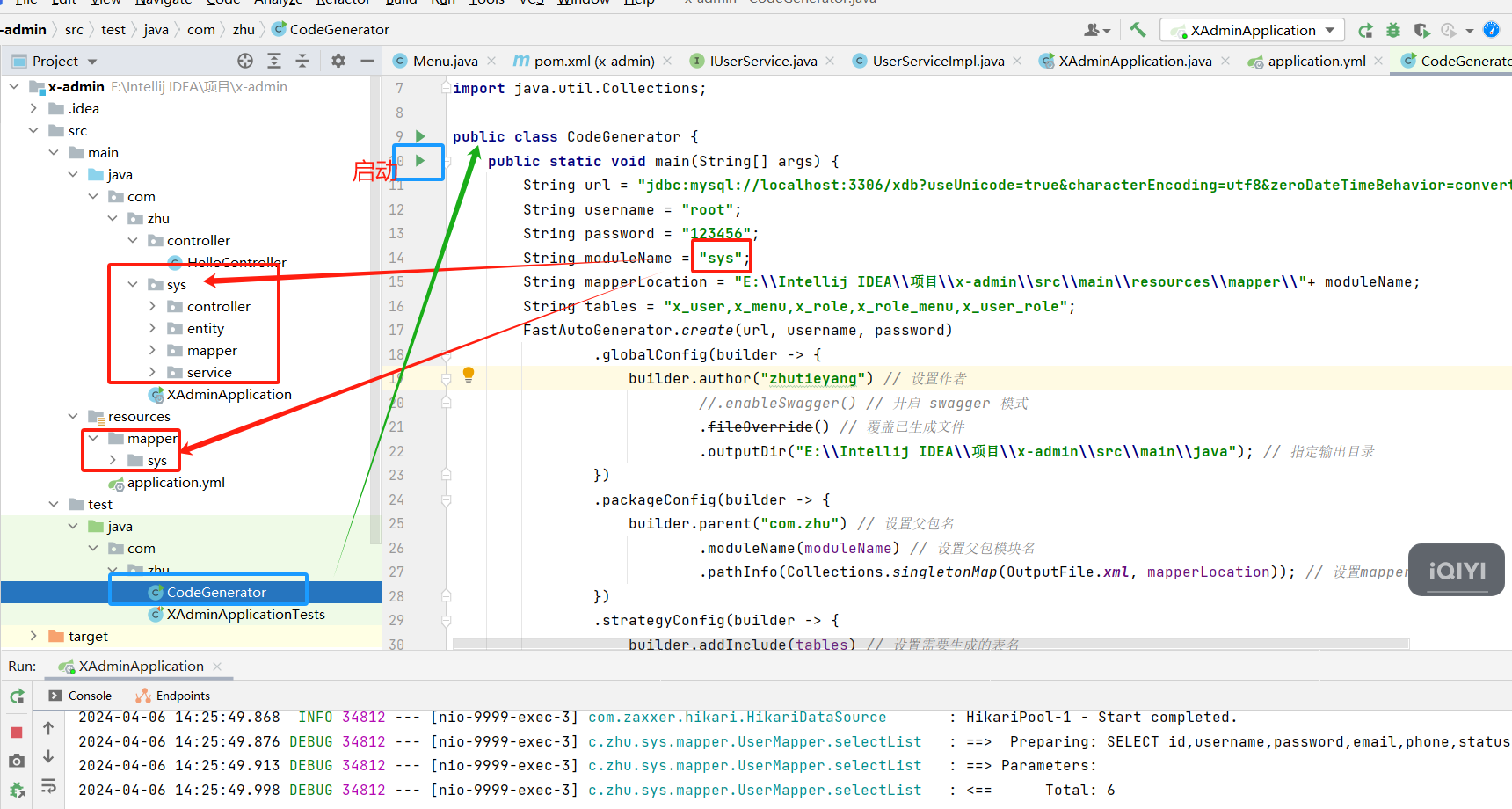Open the dropdown arrow next to the profiler icon

(1470, 31)
